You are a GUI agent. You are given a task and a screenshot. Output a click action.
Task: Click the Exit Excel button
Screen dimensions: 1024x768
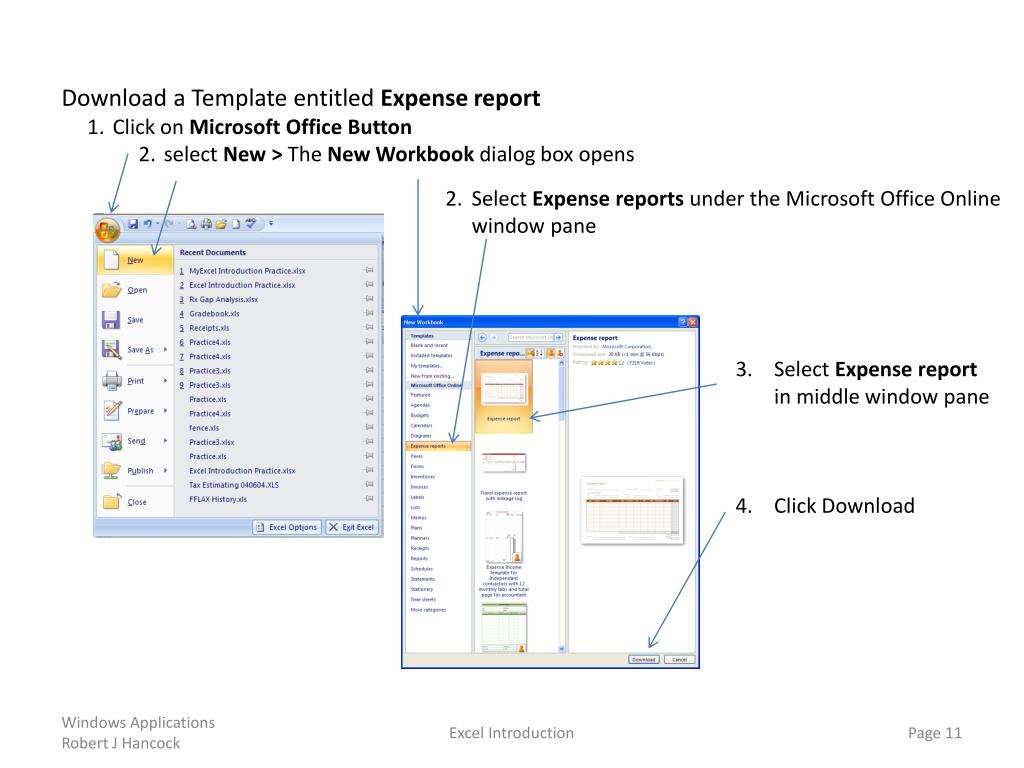pyautogui.click(x=351, y=527)
